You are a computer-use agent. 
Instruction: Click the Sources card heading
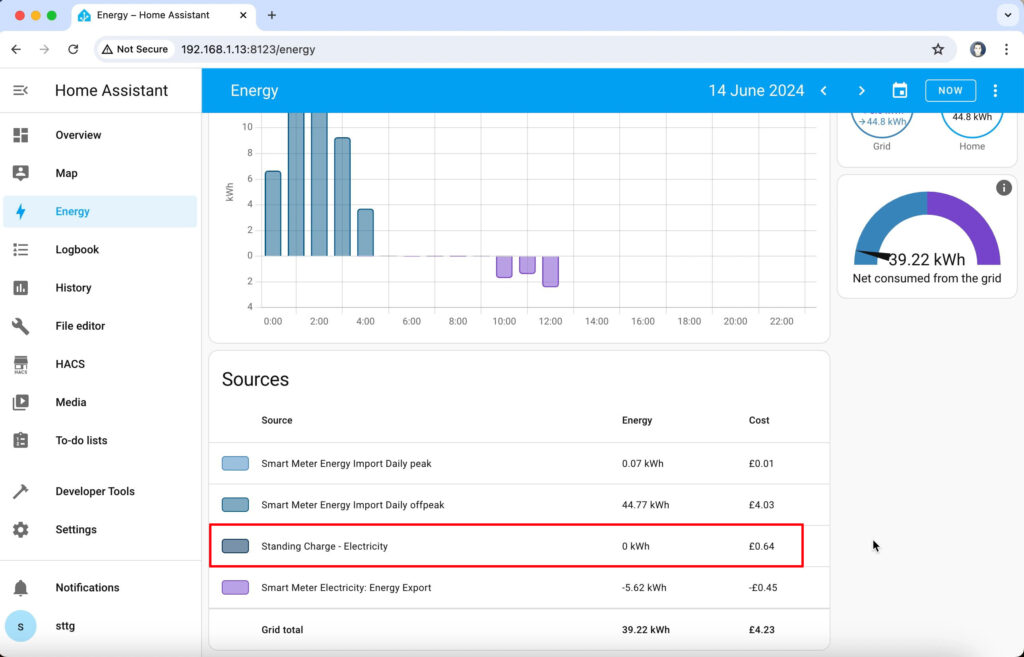255,379
